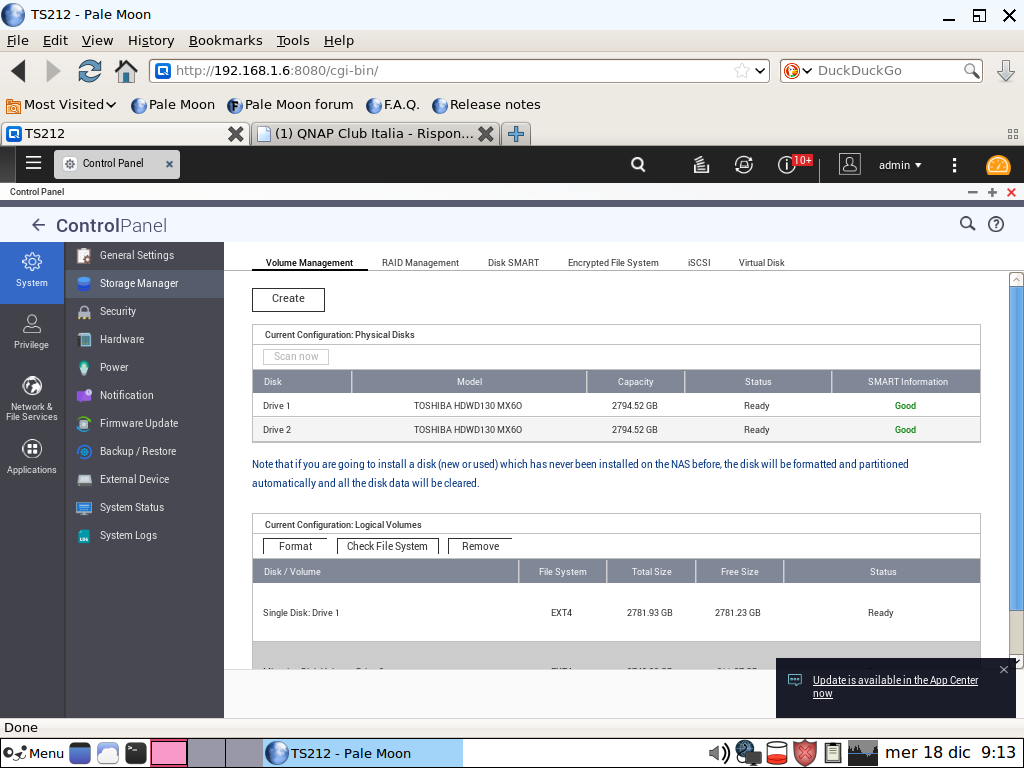
Task: Open the resource monitor dashboard icon
Action: 998,166
